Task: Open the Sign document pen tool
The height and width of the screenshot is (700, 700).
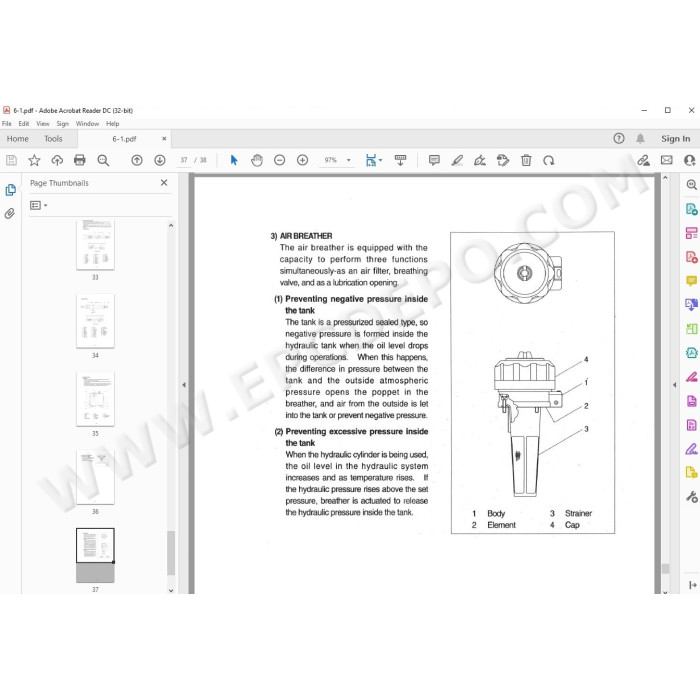Action: pos(480,160)
